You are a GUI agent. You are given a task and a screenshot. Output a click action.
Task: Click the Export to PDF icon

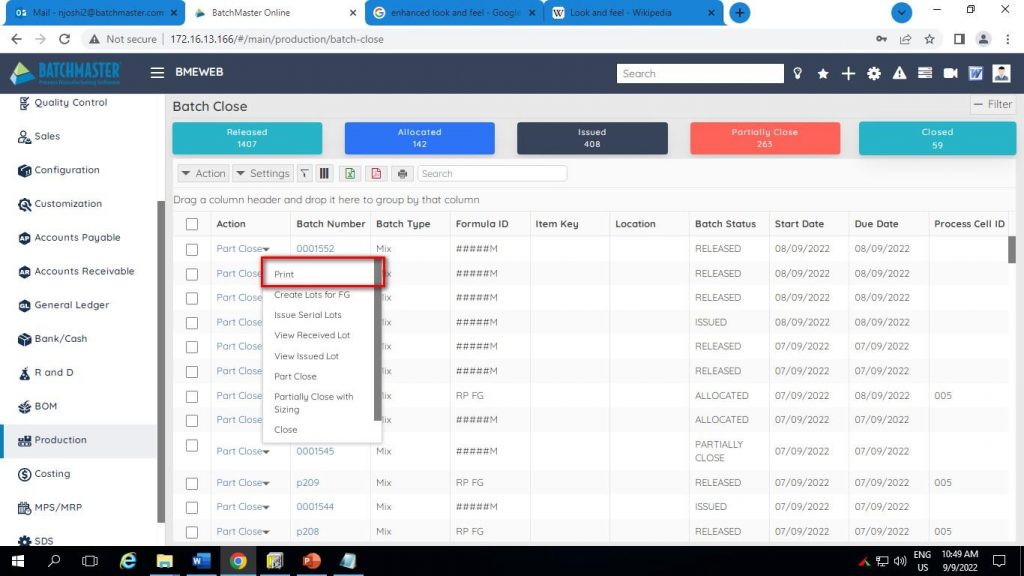pos(376,174)
